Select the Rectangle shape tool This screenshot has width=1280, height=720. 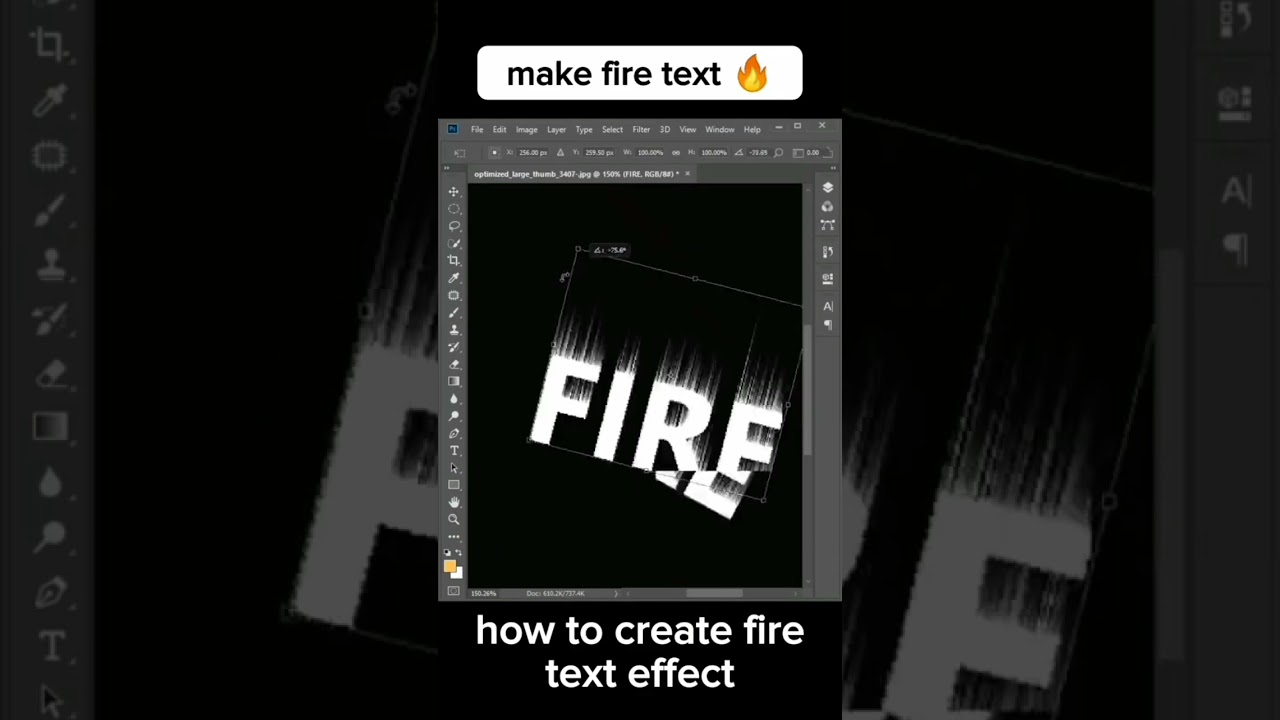(x=453, y=485)
